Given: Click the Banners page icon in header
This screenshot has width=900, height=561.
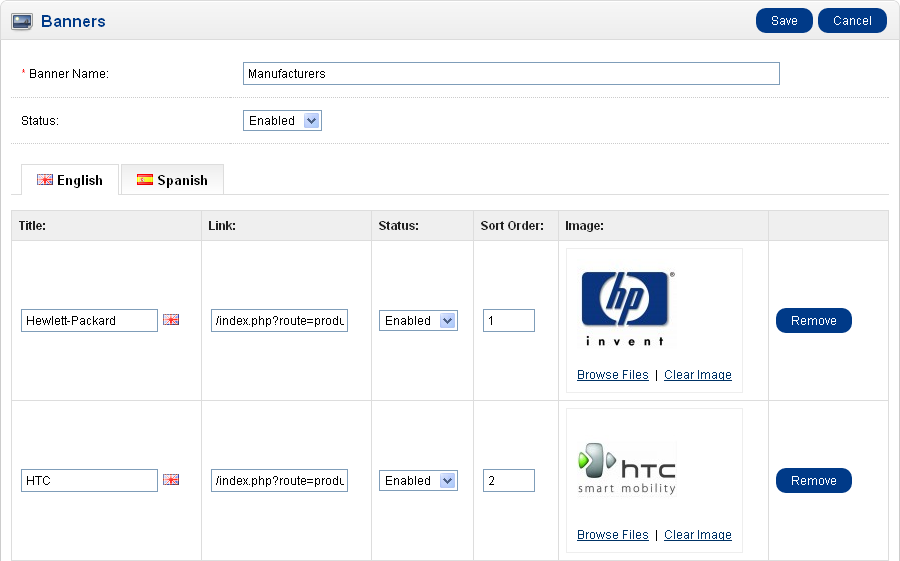Looking at the screenshot, I should [x=22, y=22].
